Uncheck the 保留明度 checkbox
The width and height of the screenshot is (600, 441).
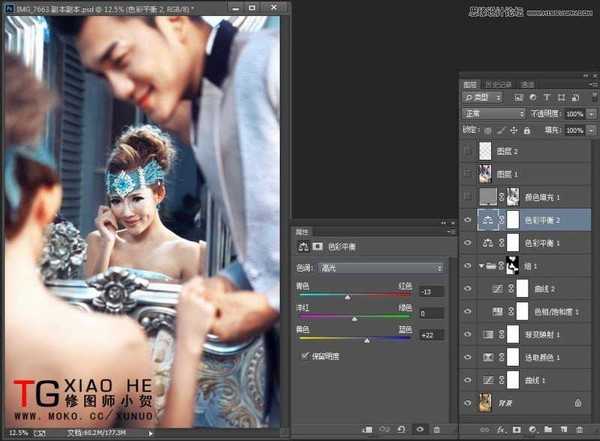(x=305, y=355)
